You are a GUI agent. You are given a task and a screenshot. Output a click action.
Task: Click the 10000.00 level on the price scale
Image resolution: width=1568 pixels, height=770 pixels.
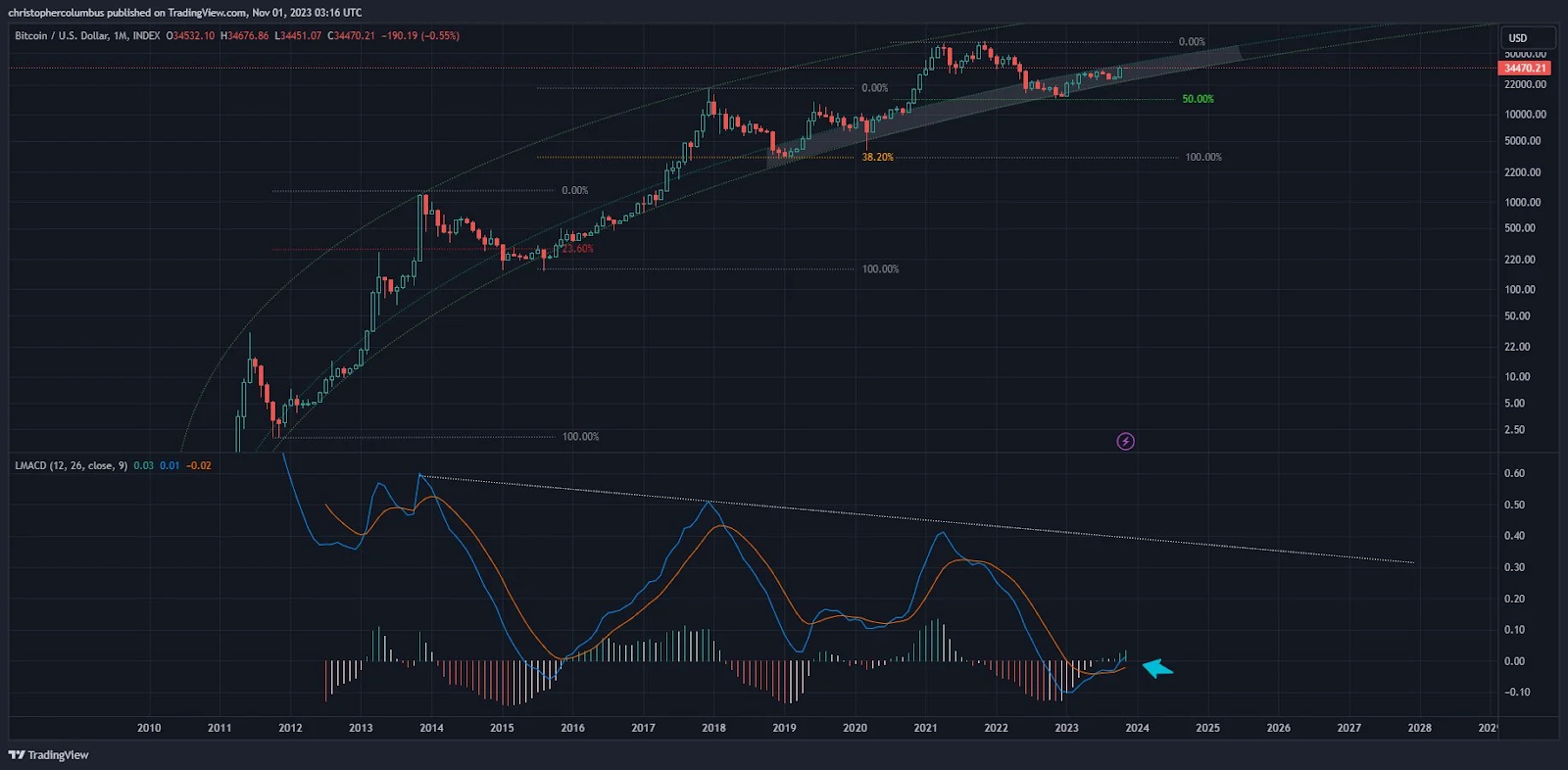[1525, 115]
